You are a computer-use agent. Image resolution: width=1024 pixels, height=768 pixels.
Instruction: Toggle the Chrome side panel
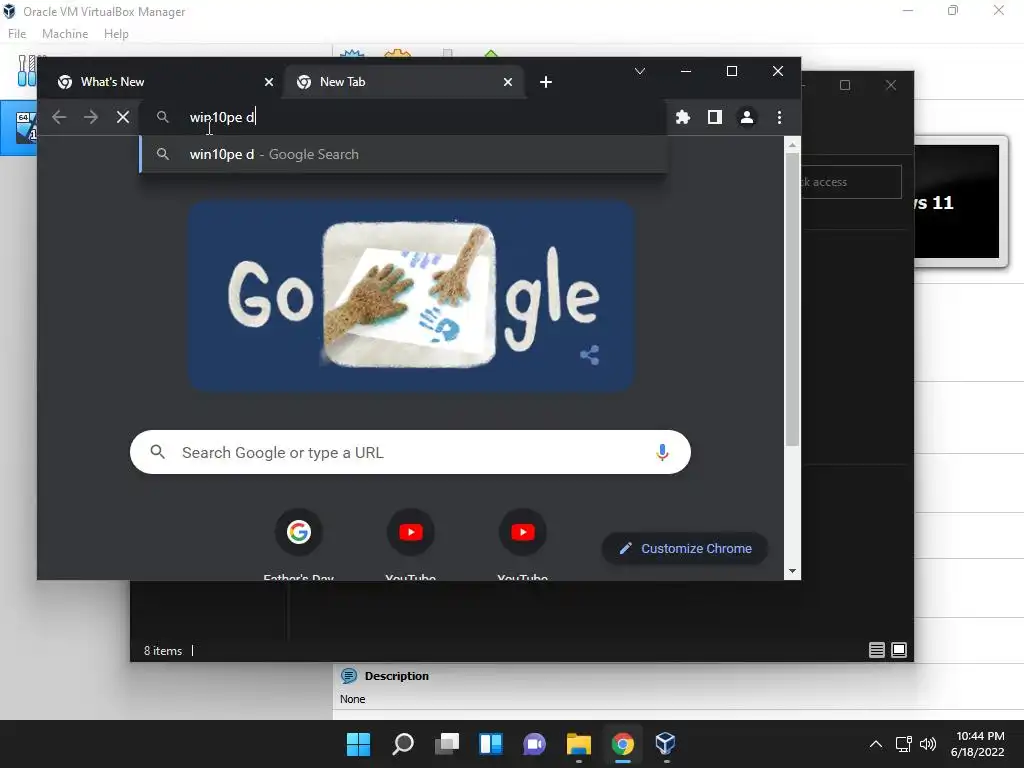click(x=714, y=117)
